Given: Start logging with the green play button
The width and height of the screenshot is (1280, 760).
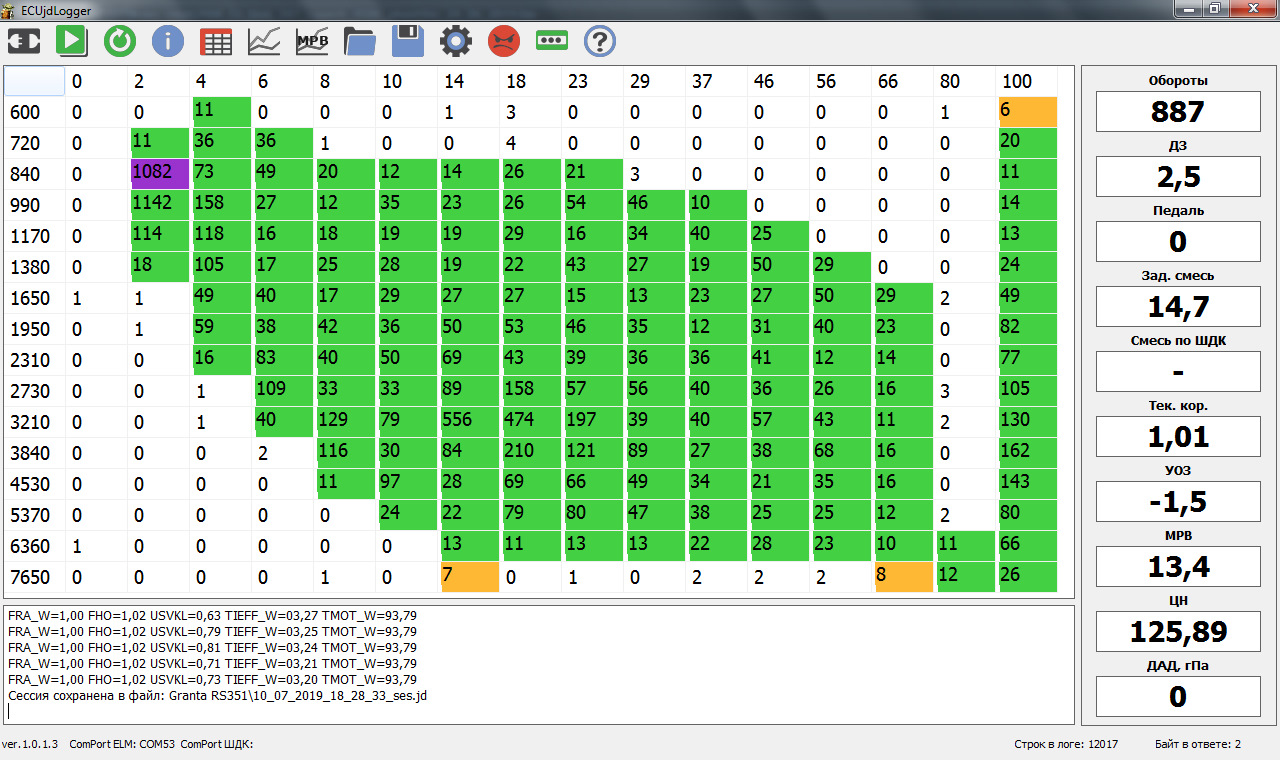Looking at the screenshot, I should tap(72, 41).
